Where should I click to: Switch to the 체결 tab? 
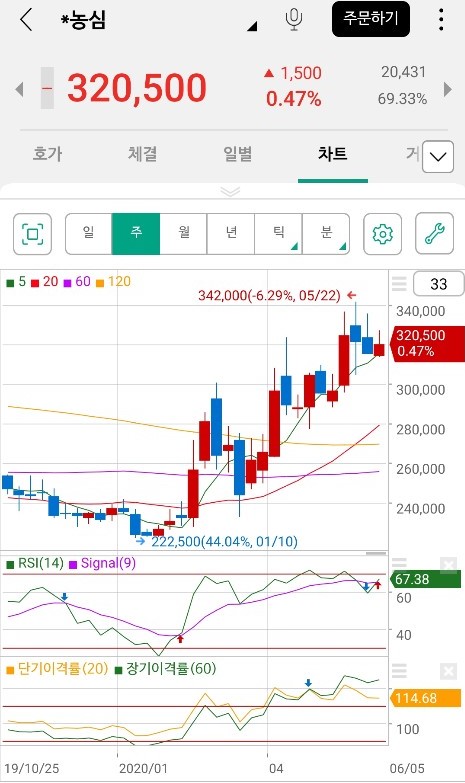(x=142, y=154)
